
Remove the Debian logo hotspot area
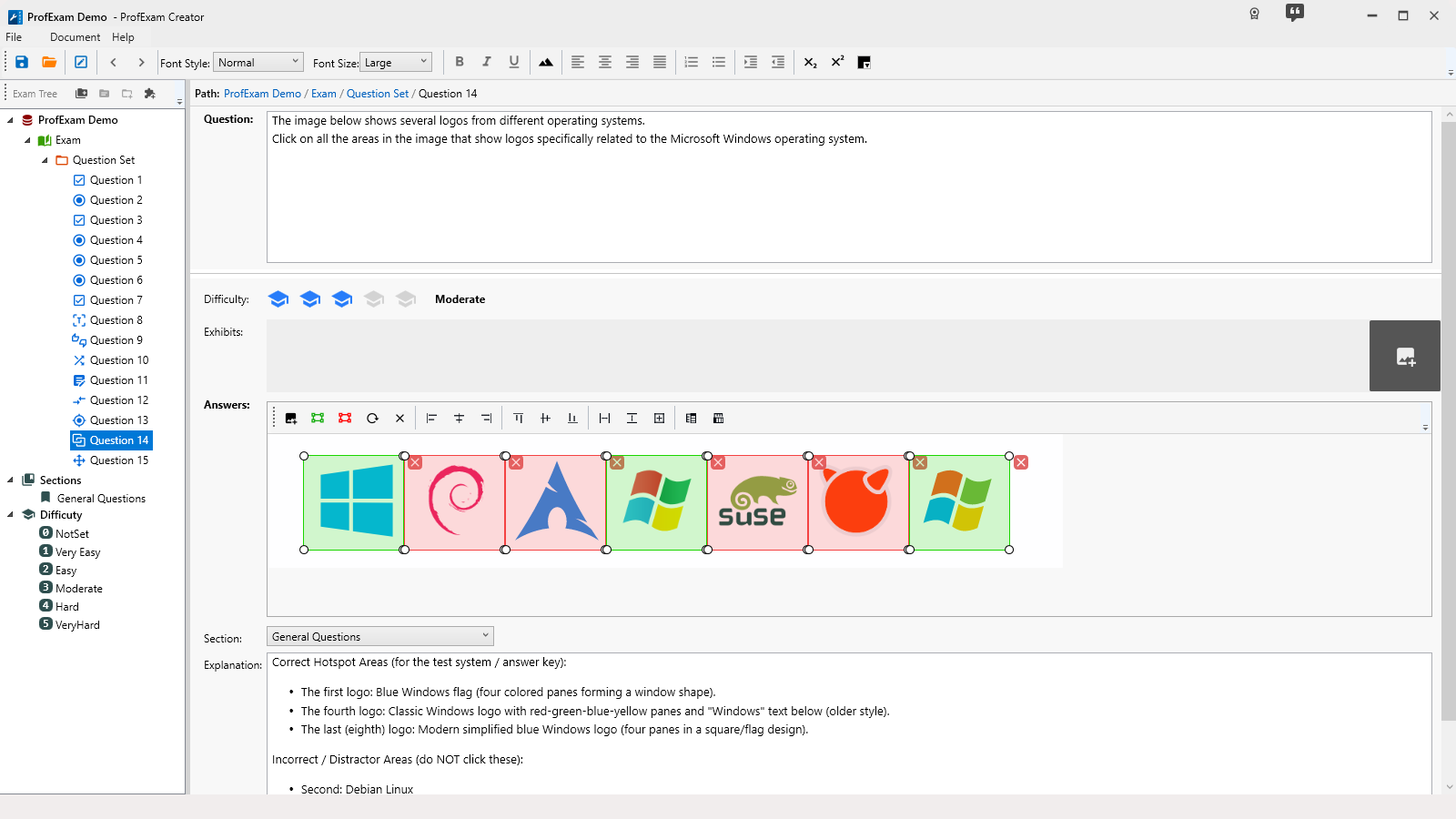[x=516, y=463]
